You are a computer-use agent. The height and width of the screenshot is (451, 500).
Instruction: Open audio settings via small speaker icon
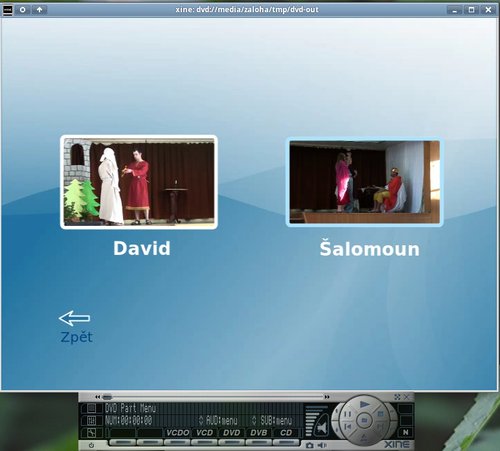[x=322, y=445]
